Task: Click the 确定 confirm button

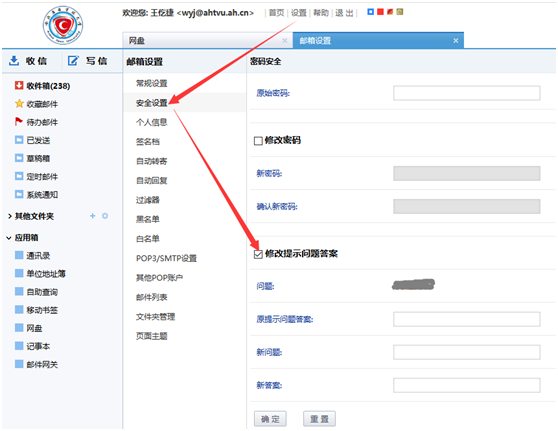Action: click(270, 419)
